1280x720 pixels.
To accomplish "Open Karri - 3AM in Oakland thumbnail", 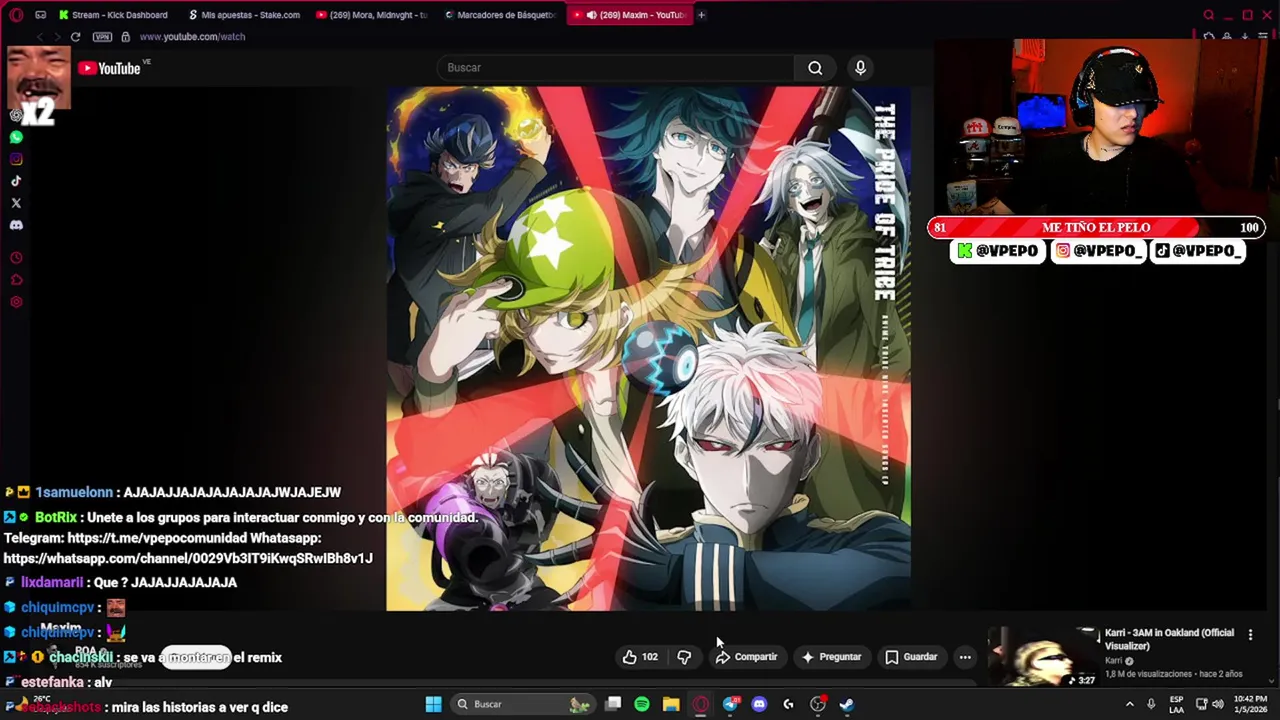I will (x=1043, y=657).
